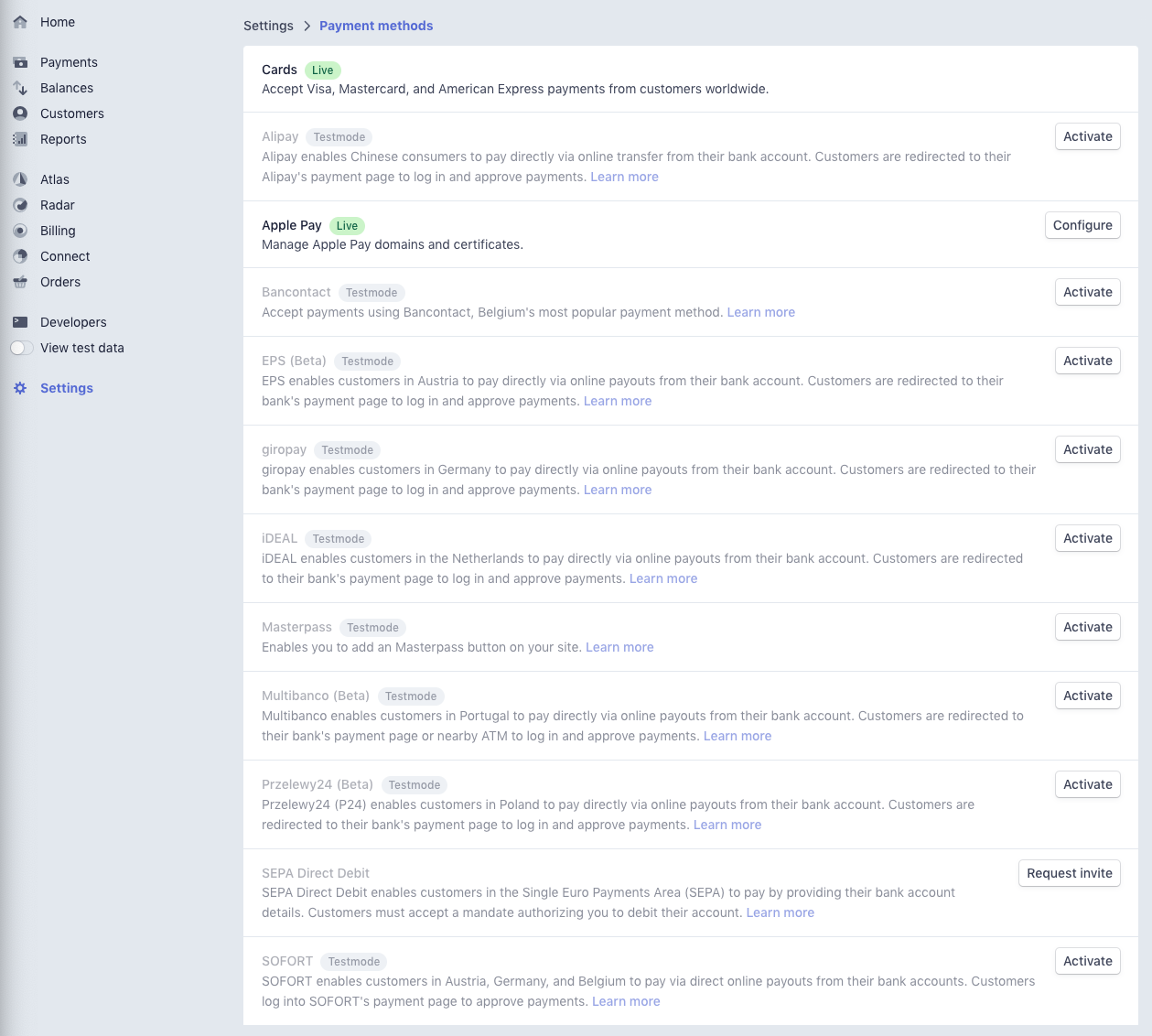Open Payments in the sidebar
The height and width of the screenshot is (1036, 1152).
[69, 62]
